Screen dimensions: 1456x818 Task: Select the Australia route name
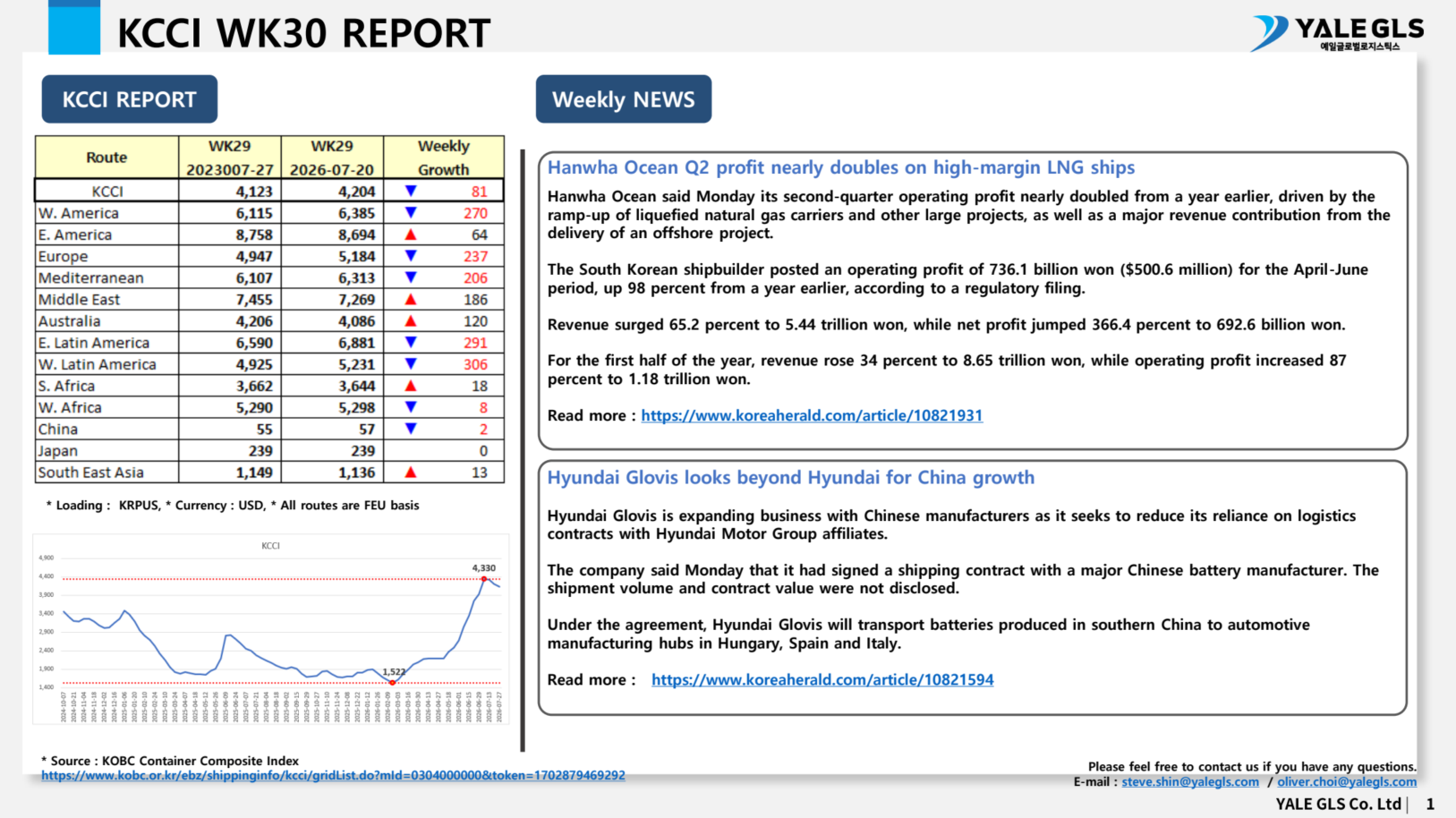[70, 321]
